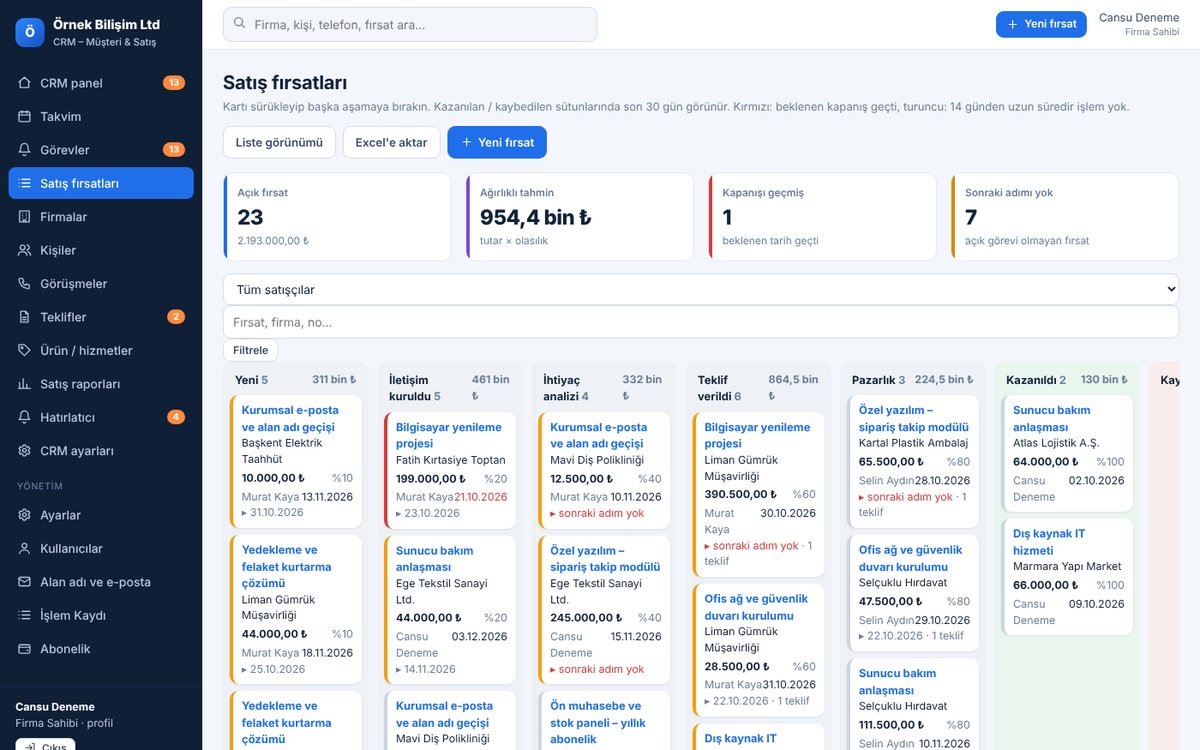Open Satış raporları page
This screenshot has width=1200, height=750.
point(101,384)
